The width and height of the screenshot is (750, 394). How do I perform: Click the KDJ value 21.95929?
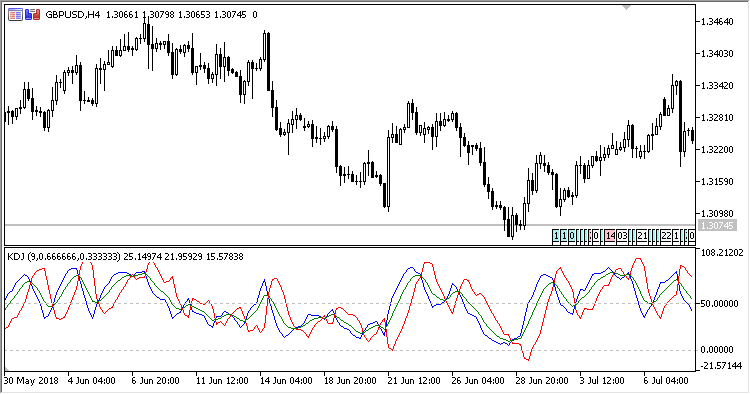click(x=184, y=257)
